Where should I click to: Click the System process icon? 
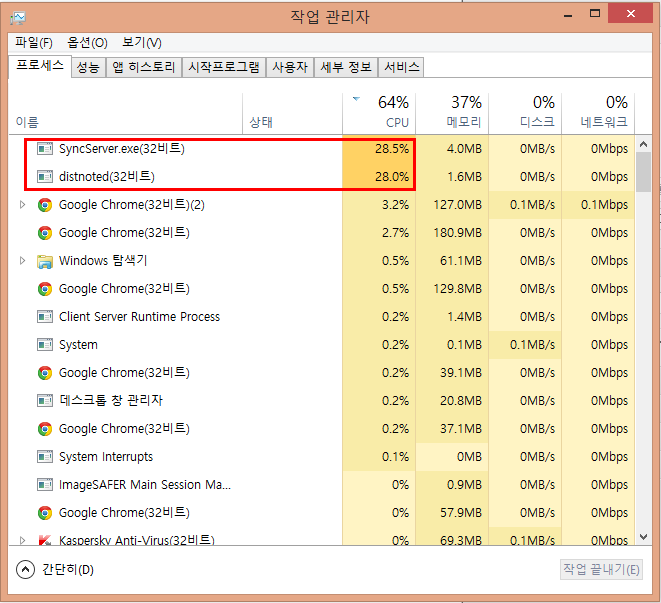click(x=45, y=345)
